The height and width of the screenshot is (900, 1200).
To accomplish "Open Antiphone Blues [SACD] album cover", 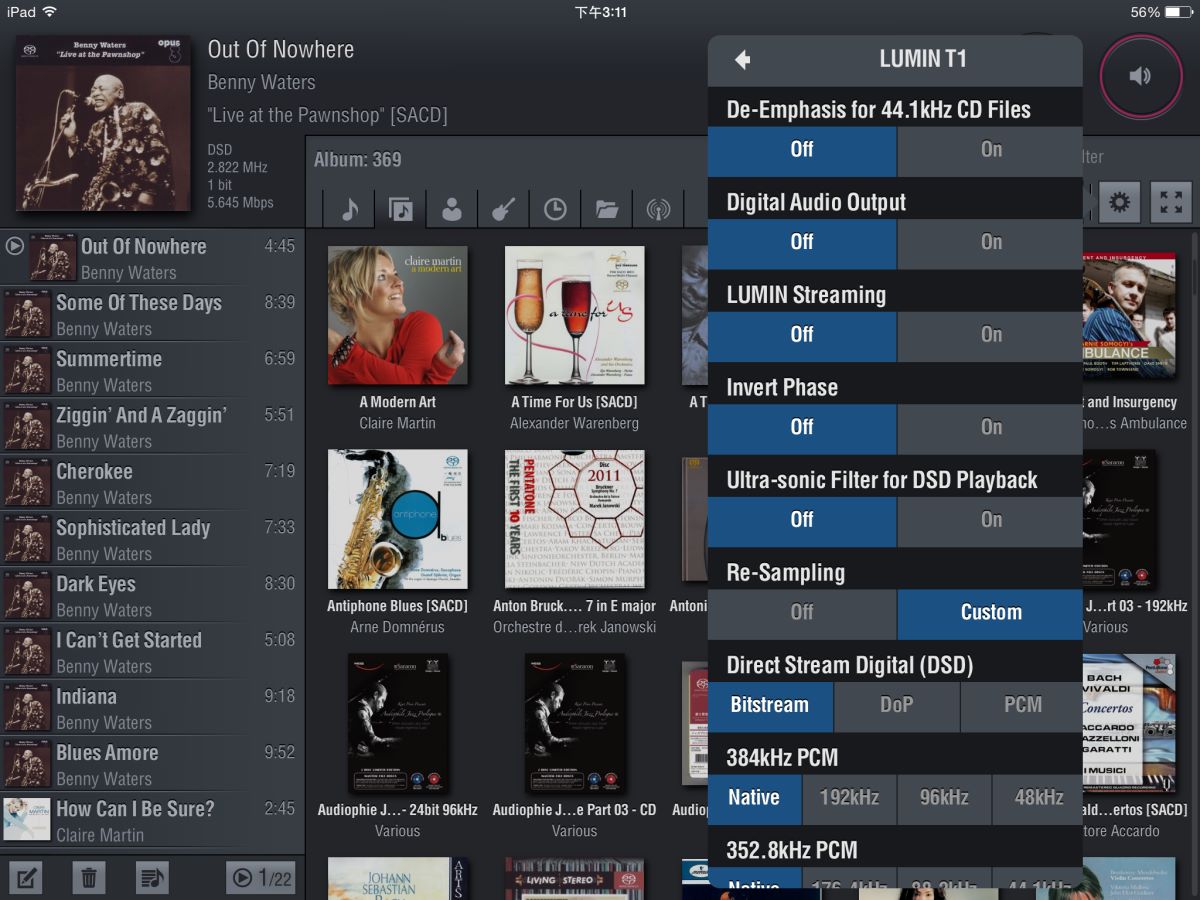I will (398, 519).
